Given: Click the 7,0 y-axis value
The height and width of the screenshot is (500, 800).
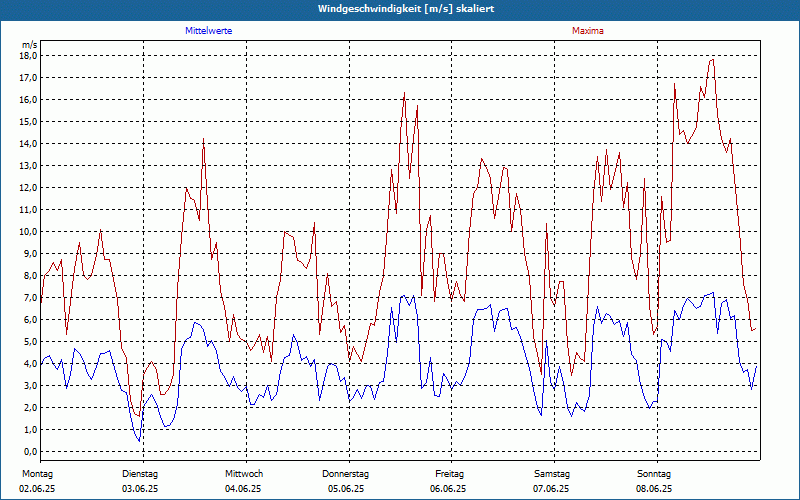Looking at the screenshot, I should point(31,297).
